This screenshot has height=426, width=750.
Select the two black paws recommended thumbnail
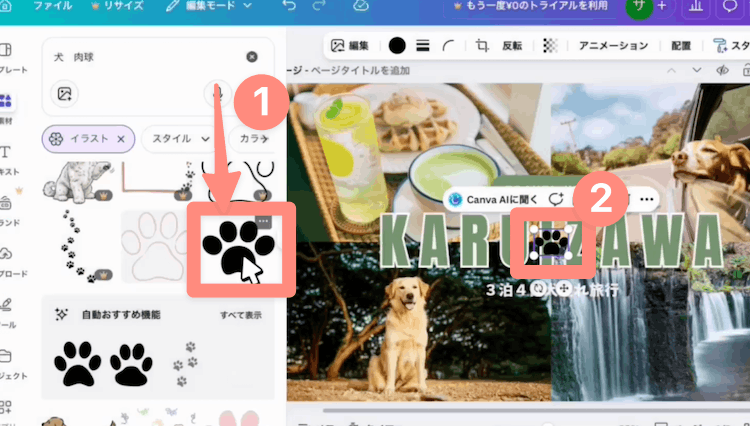tap(103, 363)
